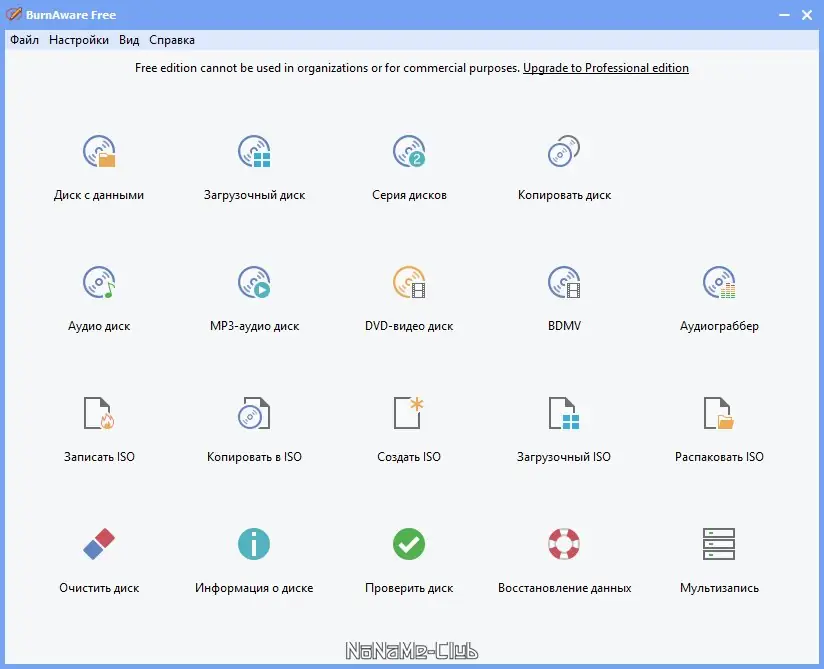824x669 pixels.
Task: Open the Вид menu
Action: click(129, 40)
